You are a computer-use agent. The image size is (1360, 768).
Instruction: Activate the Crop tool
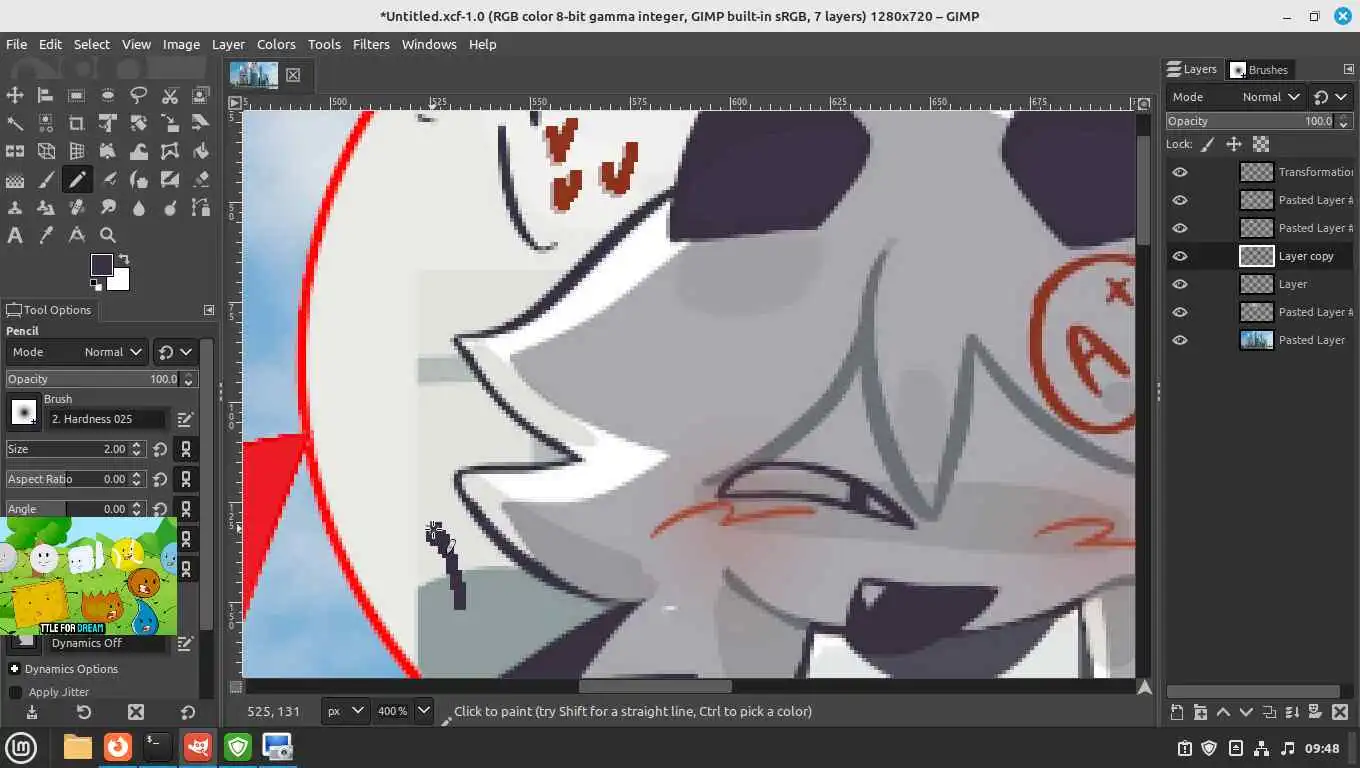(x=76, y=123)
